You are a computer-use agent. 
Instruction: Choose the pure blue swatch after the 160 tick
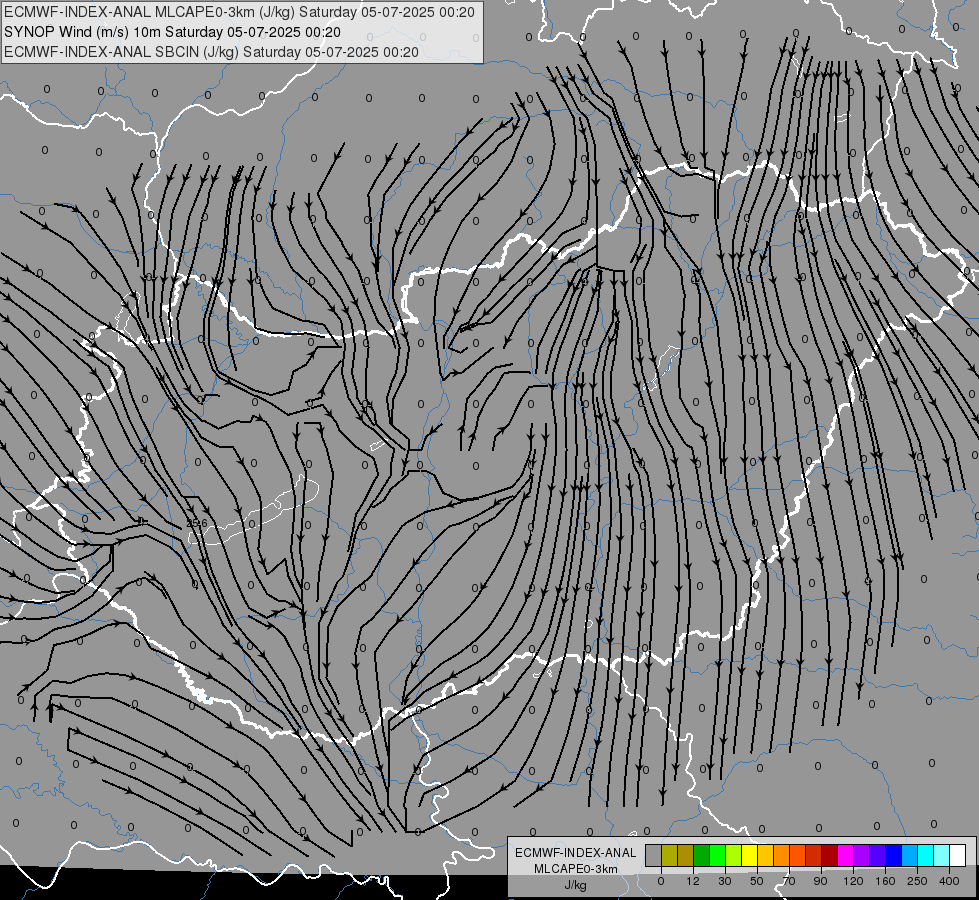[x=893, y=855]
